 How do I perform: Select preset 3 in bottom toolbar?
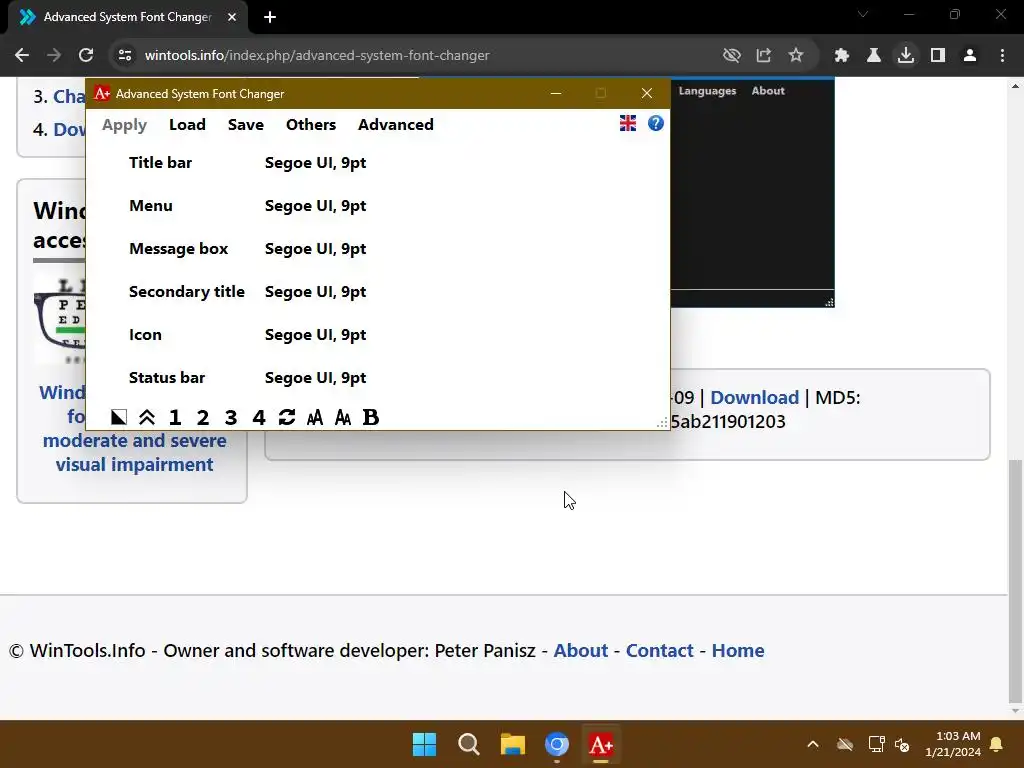pos(231,417)
